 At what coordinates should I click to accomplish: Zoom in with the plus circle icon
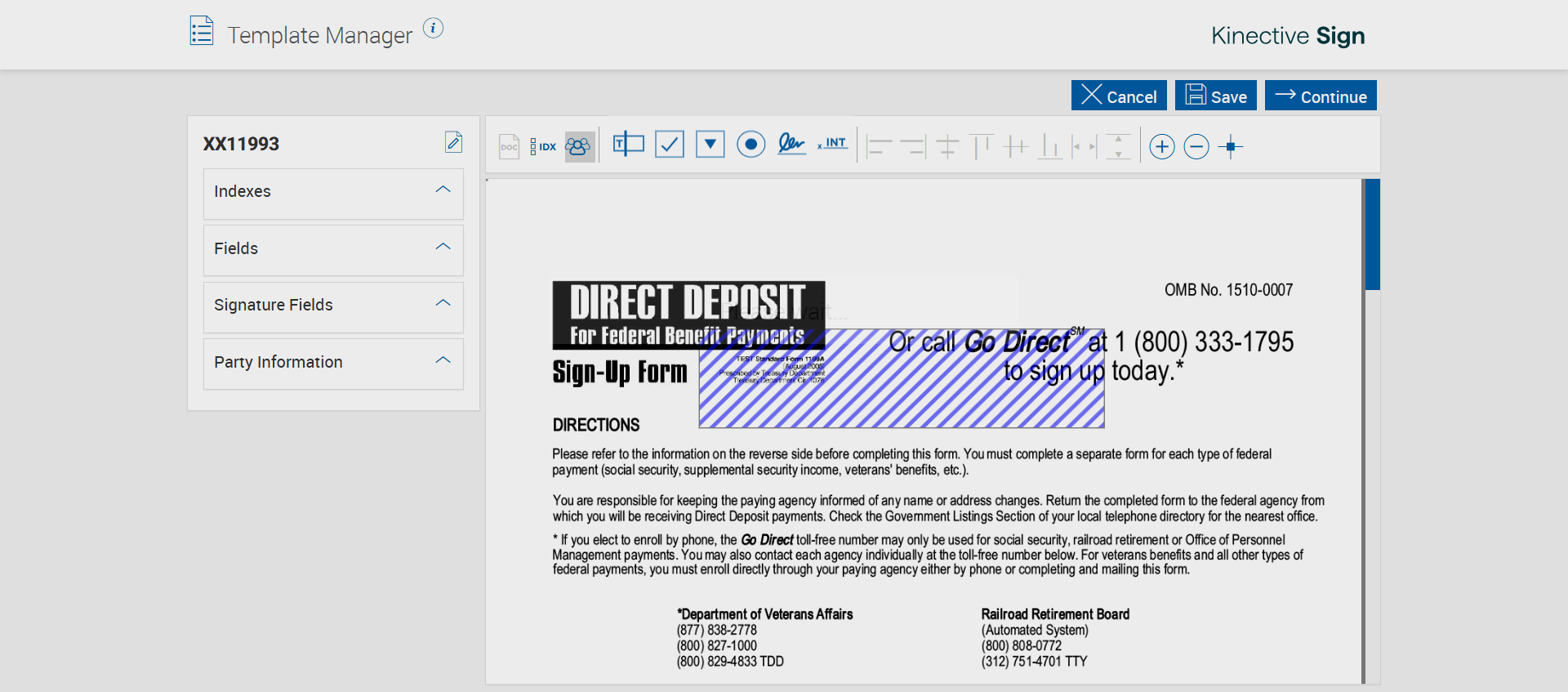tap(1162, 146)
